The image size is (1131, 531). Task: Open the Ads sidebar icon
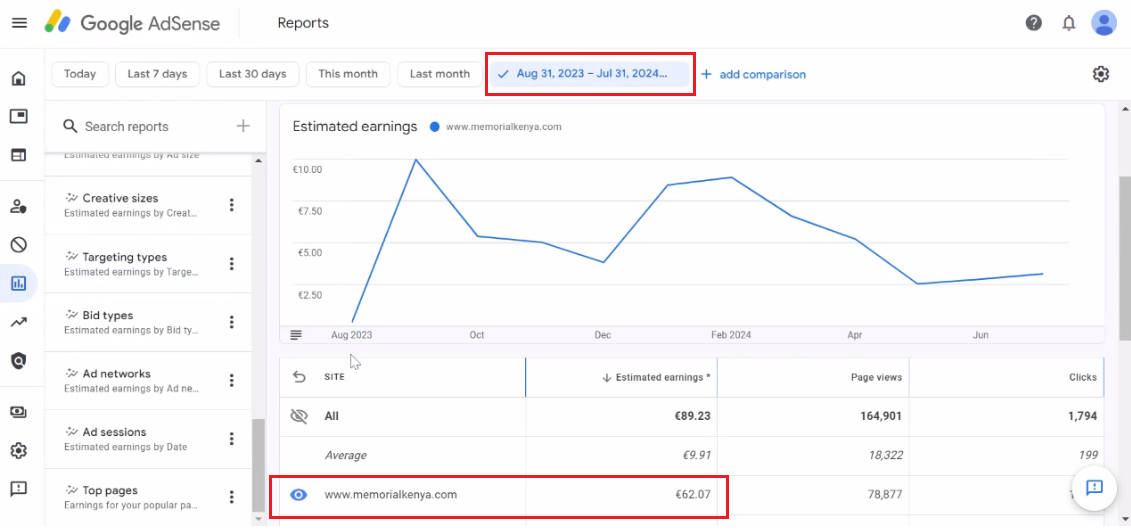tap(19, 116)
